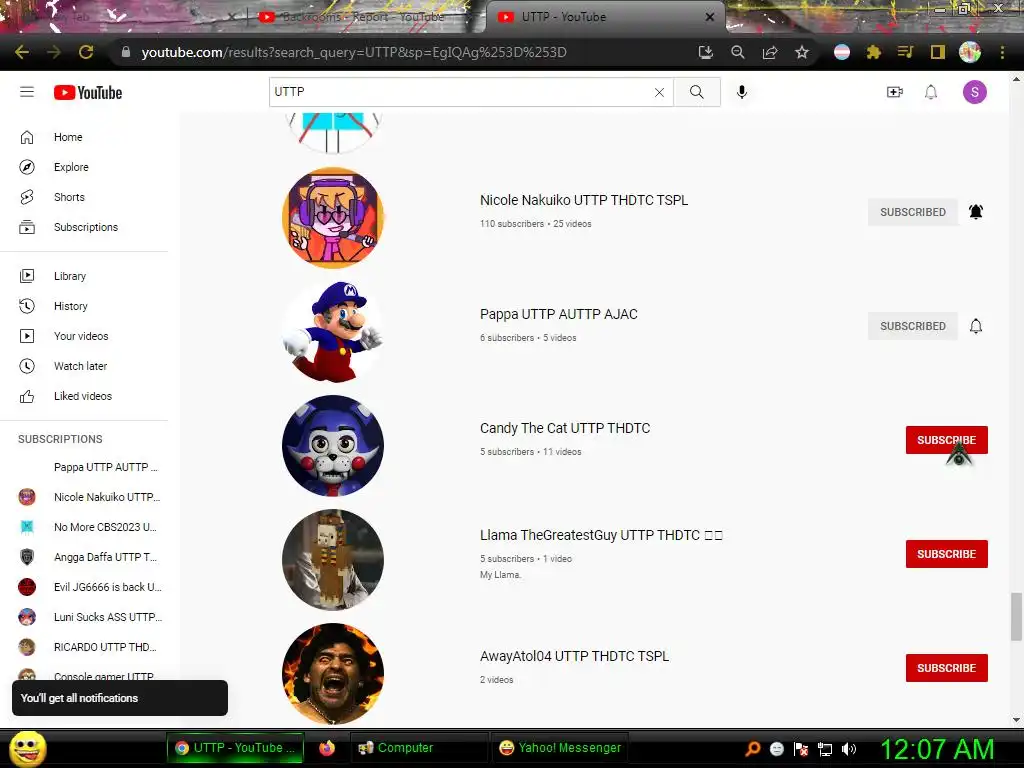
Task: Click the browser forward arrow
Action: (54, 52)
